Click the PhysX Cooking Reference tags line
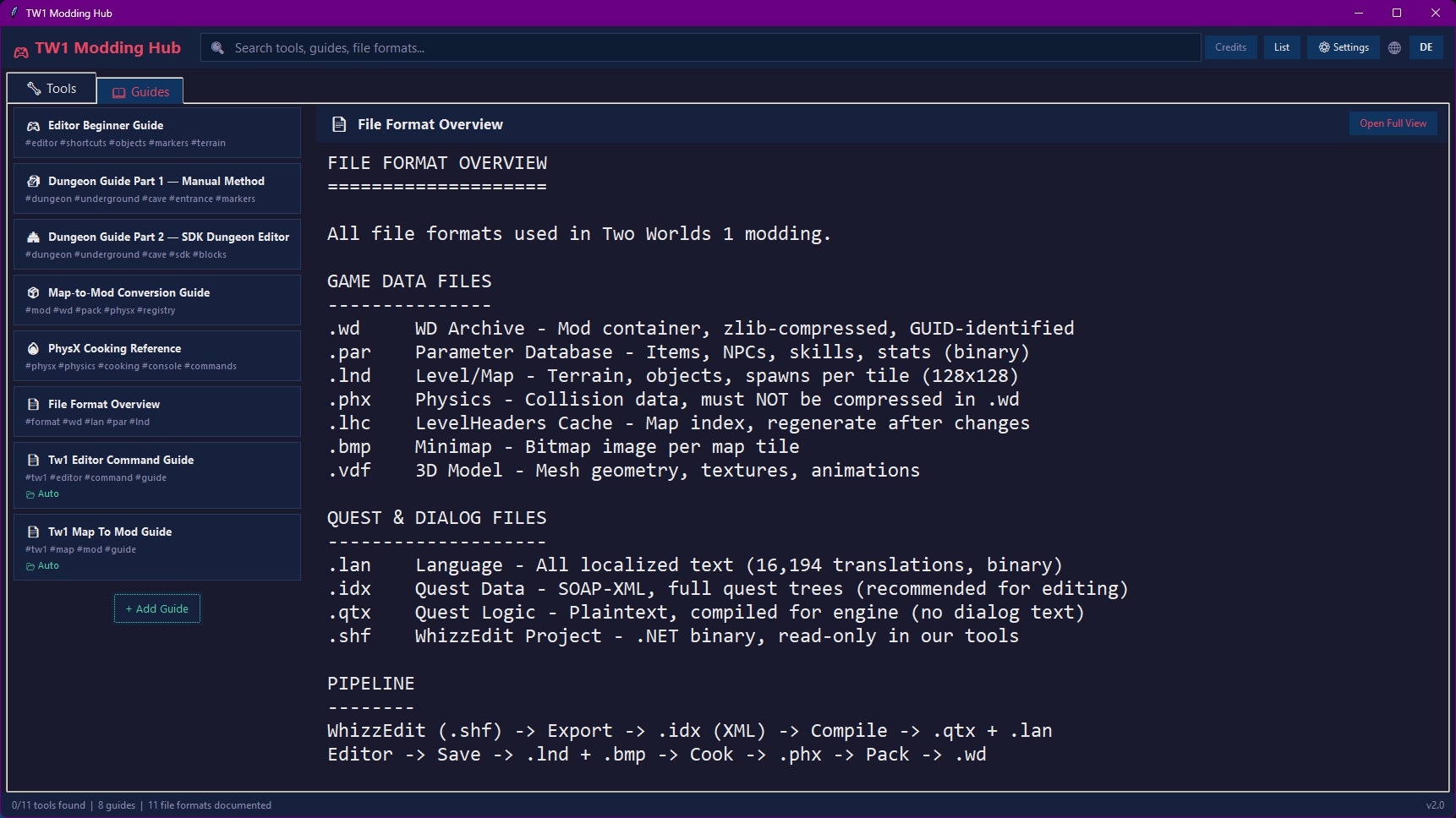The width and height of the screenshot is (1456, 818). point(131,367)
